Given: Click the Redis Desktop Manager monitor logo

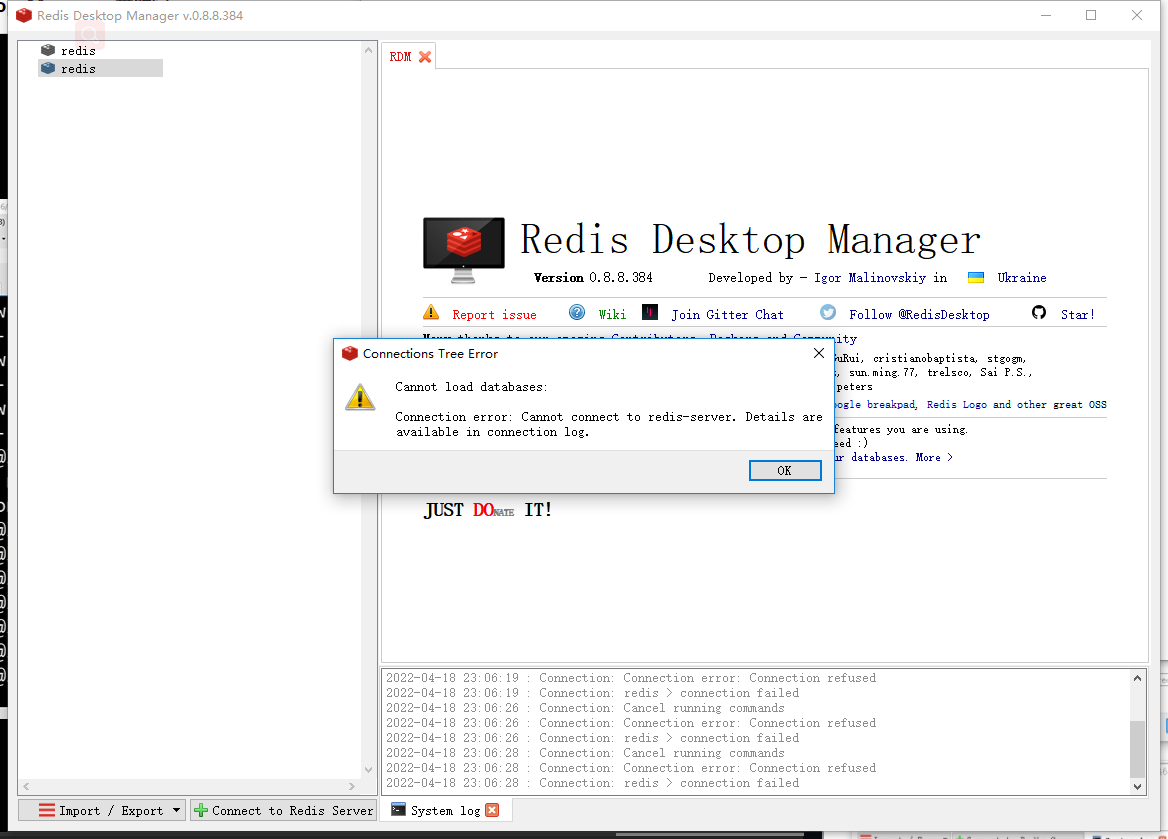Looking at the screenshot, I should 463,250.
